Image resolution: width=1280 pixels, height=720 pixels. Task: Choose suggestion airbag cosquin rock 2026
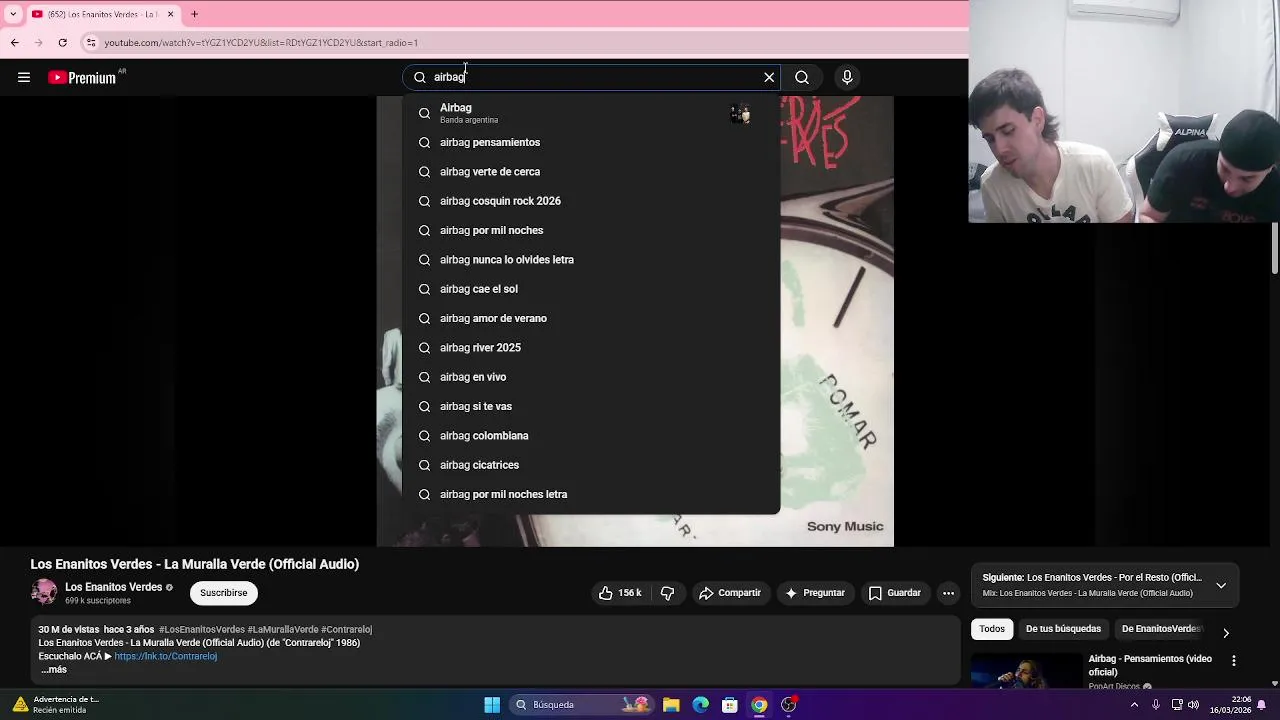(591, 201)
